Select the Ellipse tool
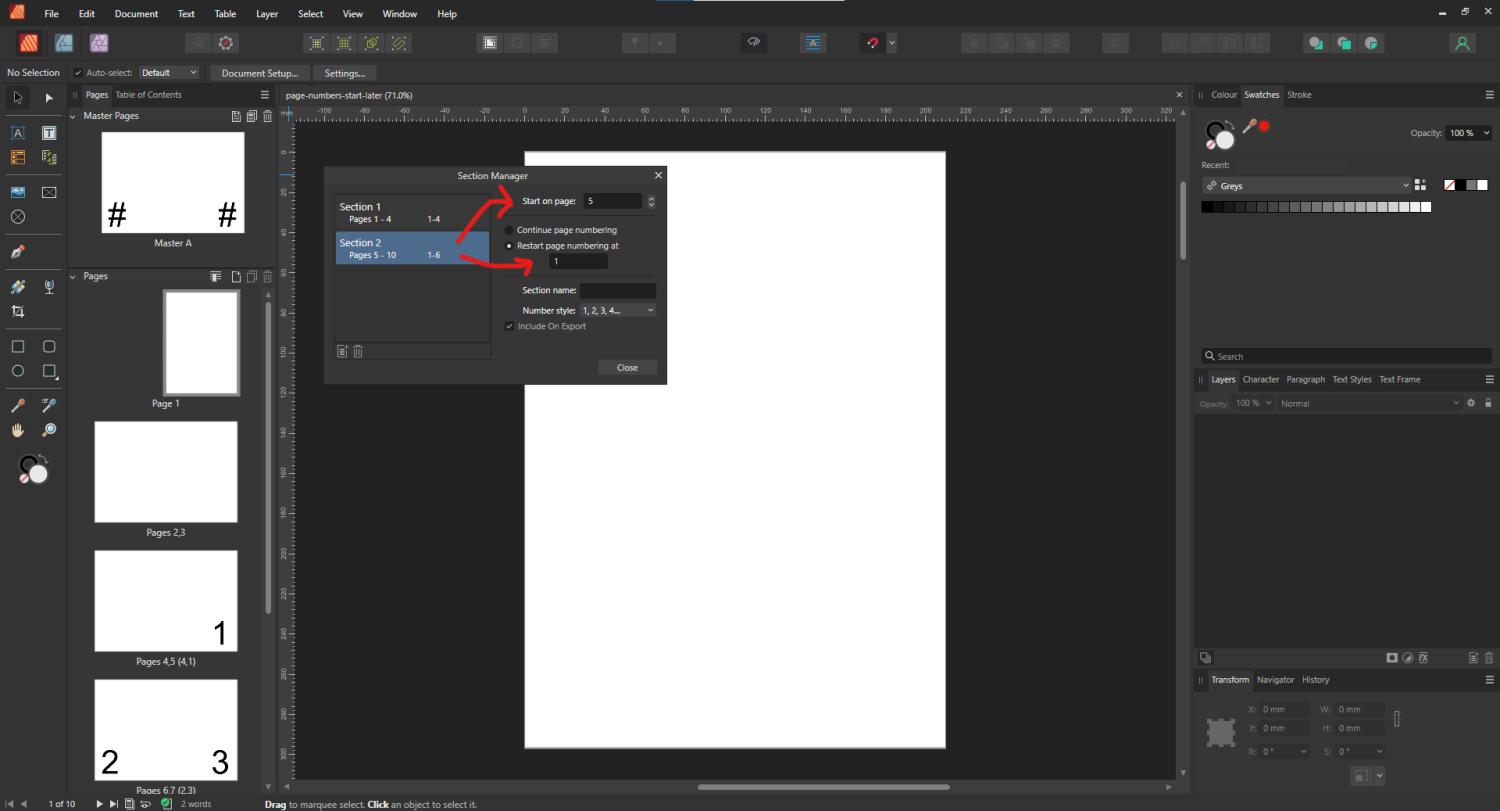The width and height of the screenshot is (1500, 811). click(17, 370)
